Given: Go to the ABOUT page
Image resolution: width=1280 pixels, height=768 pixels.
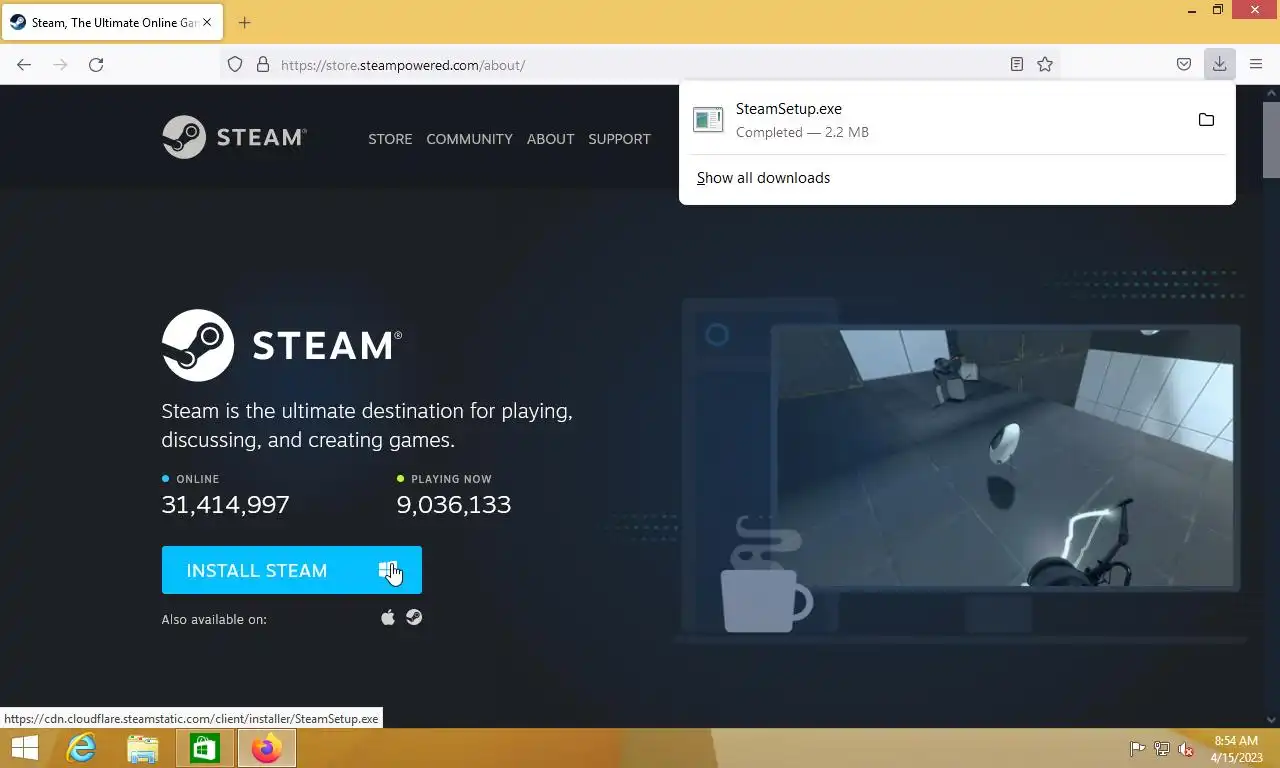Looking at the screenshot, I should point(550,139).
